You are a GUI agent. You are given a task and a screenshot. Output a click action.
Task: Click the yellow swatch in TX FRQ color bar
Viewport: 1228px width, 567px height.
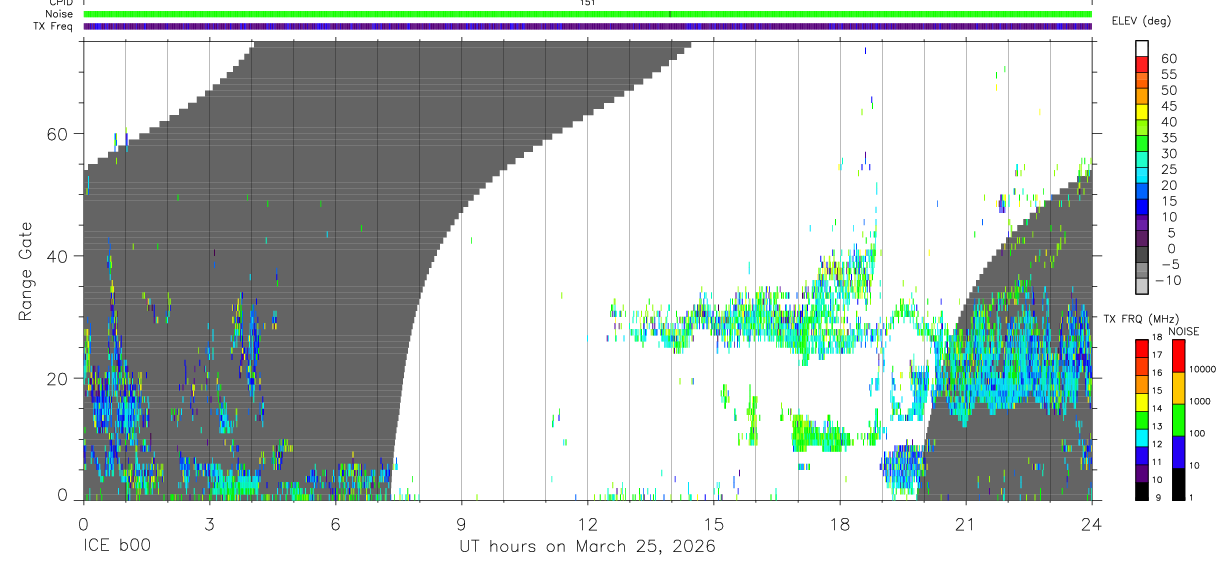pos(1142,402)
